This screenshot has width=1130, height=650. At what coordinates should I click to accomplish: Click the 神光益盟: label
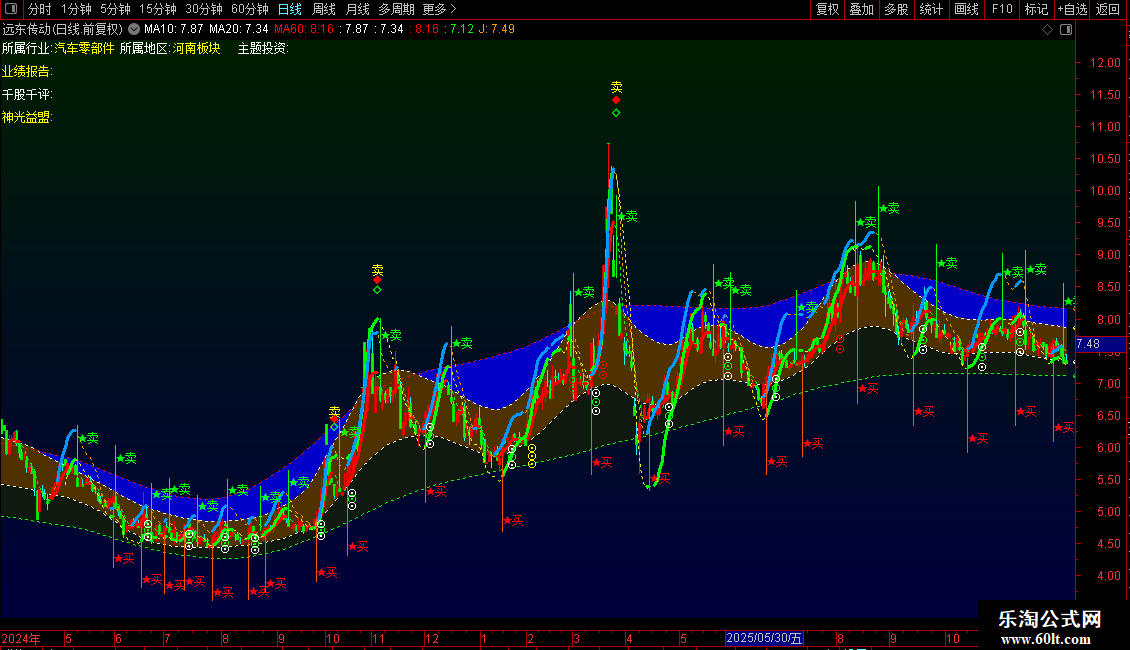(27, 117)
